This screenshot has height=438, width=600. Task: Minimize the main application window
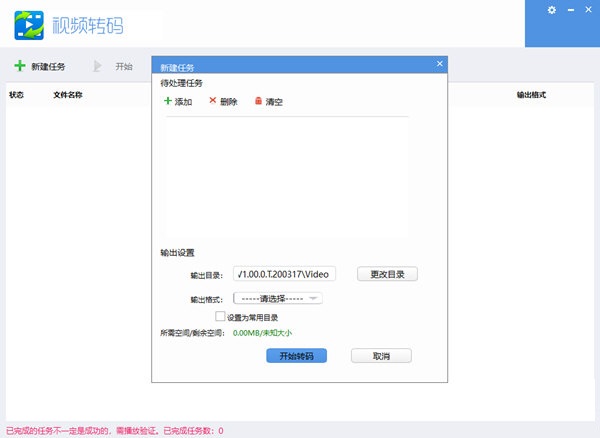[x=568, y=10]
